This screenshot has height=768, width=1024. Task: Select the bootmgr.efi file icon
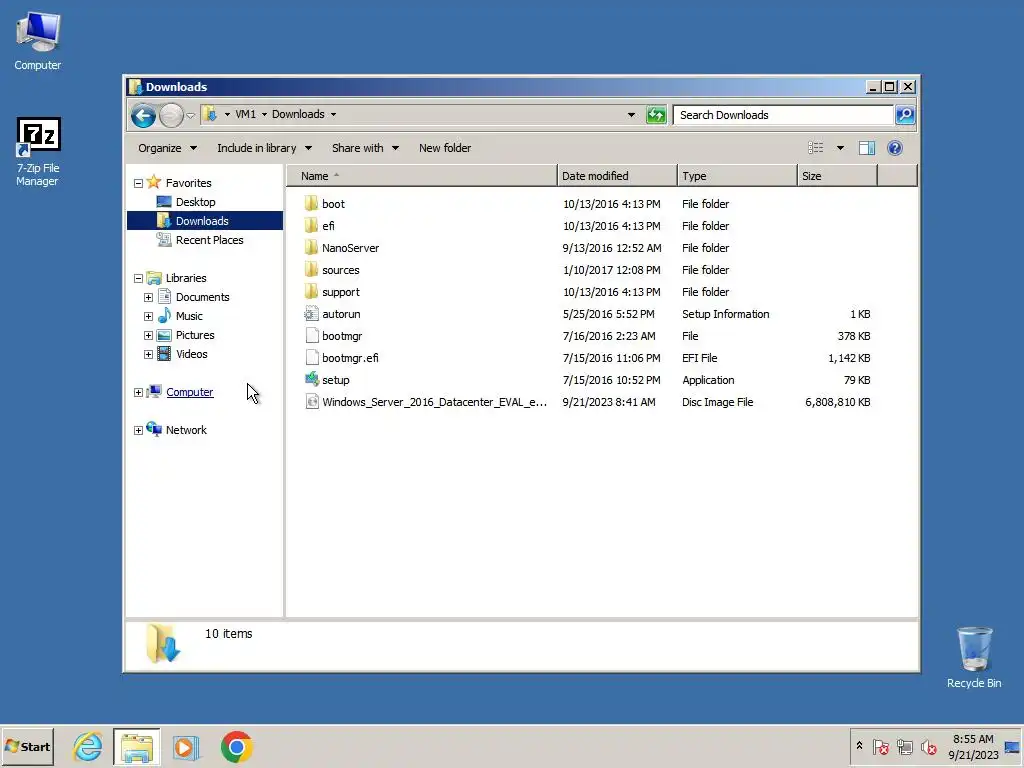[x=312, y=358]
